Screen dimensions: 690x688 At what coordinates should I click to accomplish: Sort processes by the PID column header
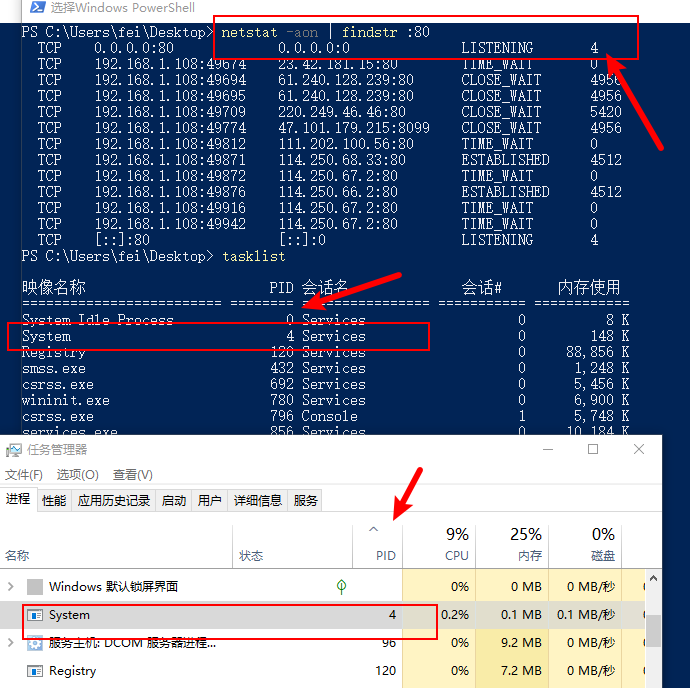[377, 546]
